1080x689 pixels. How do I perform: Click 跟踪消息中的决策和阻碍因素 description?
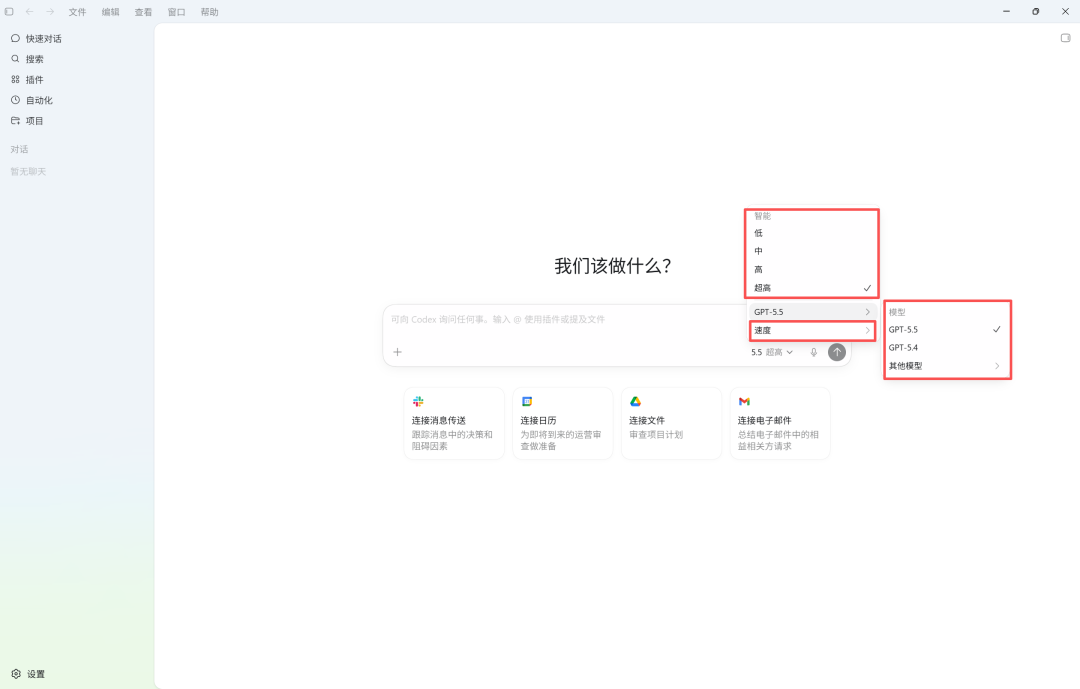(x=453, y=440)
